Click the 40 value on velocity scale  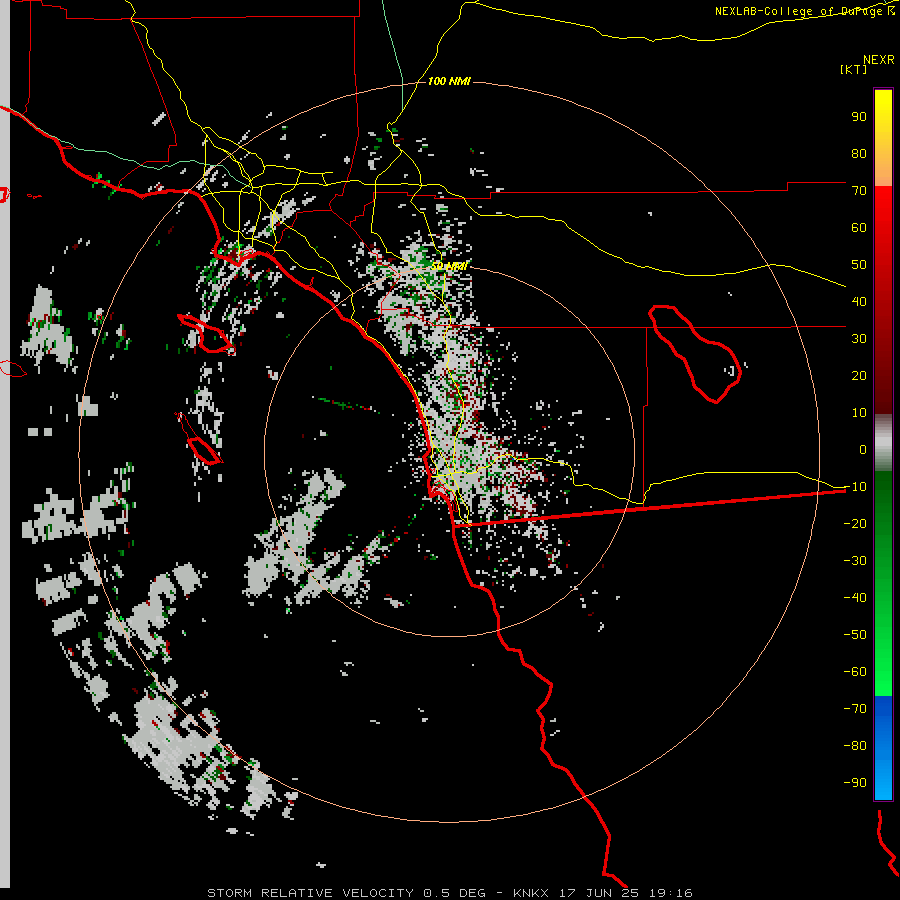point(859,302)
